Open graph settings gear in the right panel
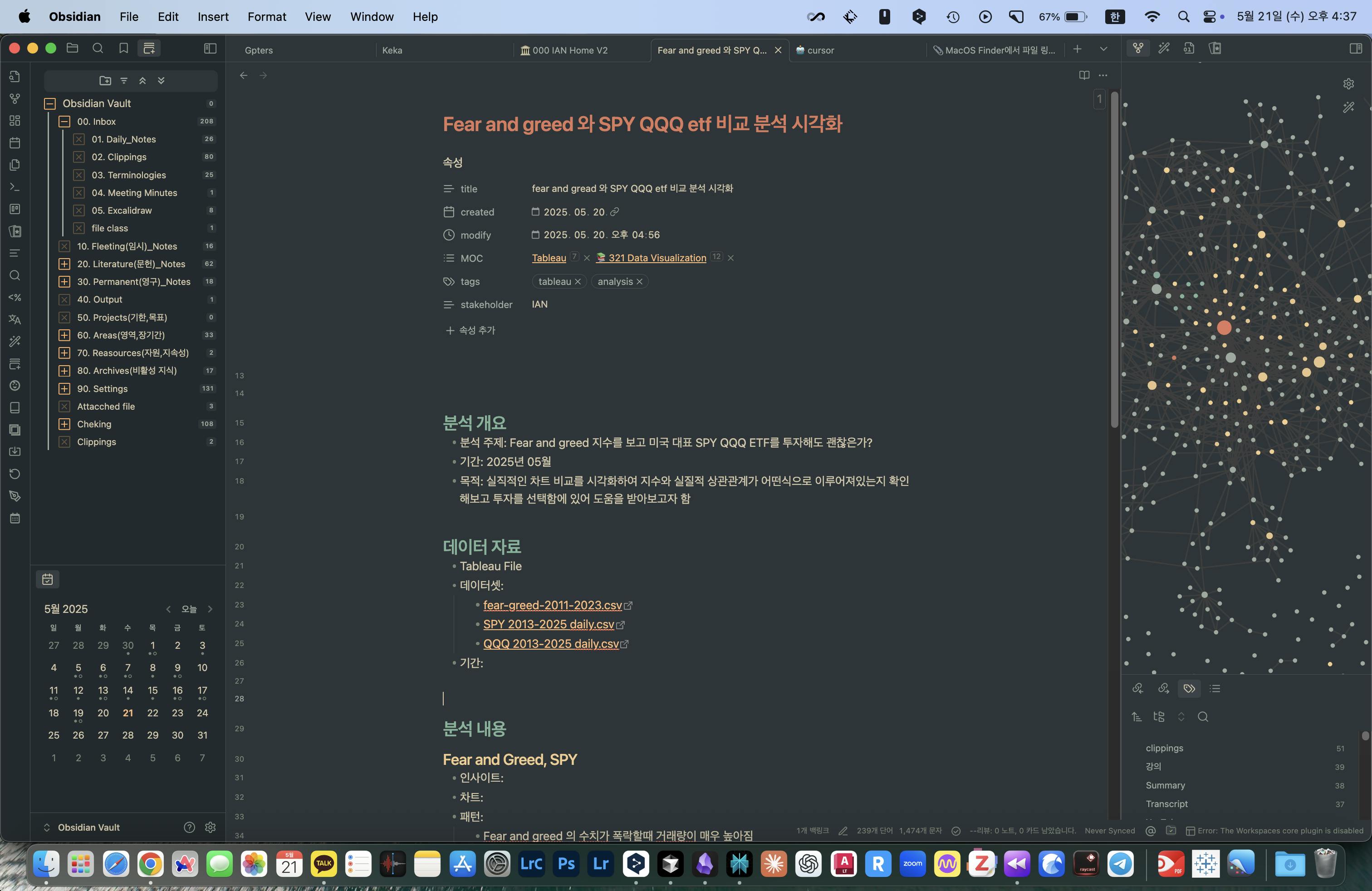The height and width of the screenshot is (891, 1372). (x=1348, y=83)
